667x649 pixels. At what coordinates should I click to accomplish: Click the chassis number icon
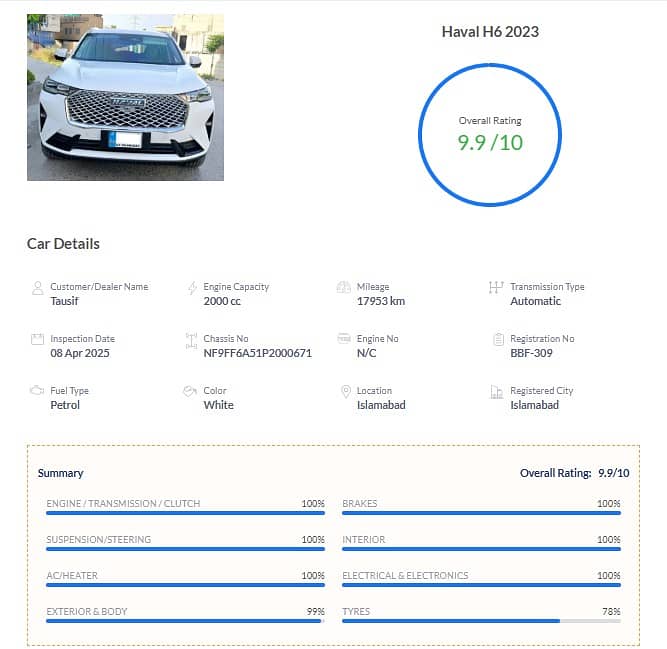[191, 341]
